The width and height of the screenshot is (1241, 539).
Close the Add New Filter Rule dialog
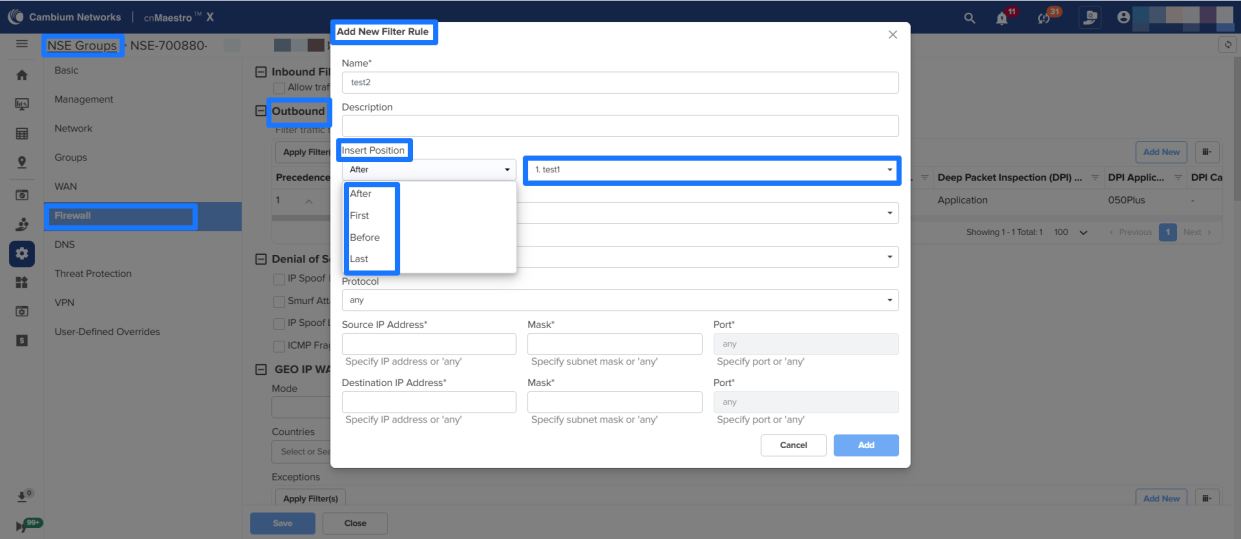pos(893,35)
